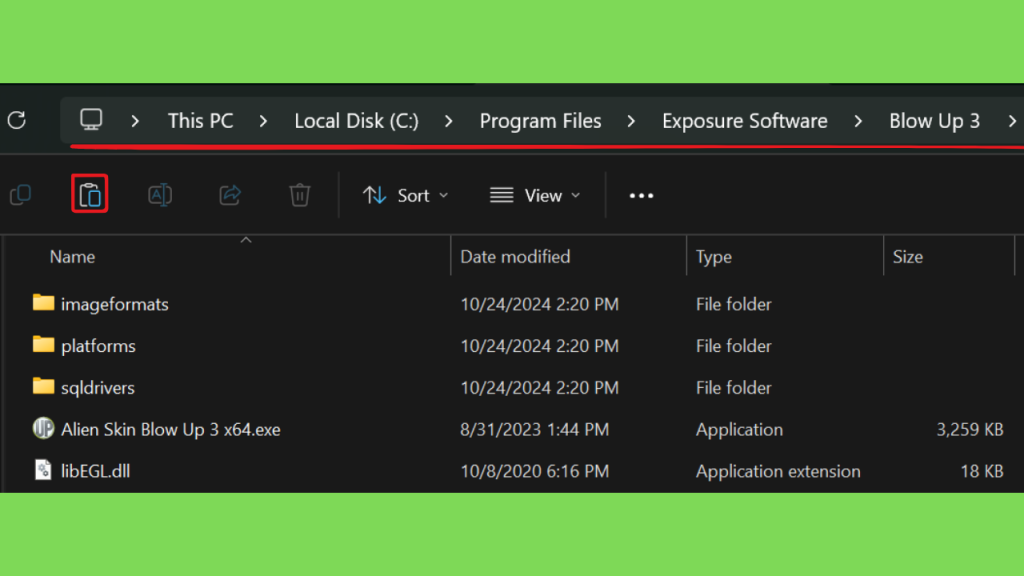The image size is (1024, 576).
Task: Click the Alien Skin Blow Up application icon
Action: (x=44, y=428)
